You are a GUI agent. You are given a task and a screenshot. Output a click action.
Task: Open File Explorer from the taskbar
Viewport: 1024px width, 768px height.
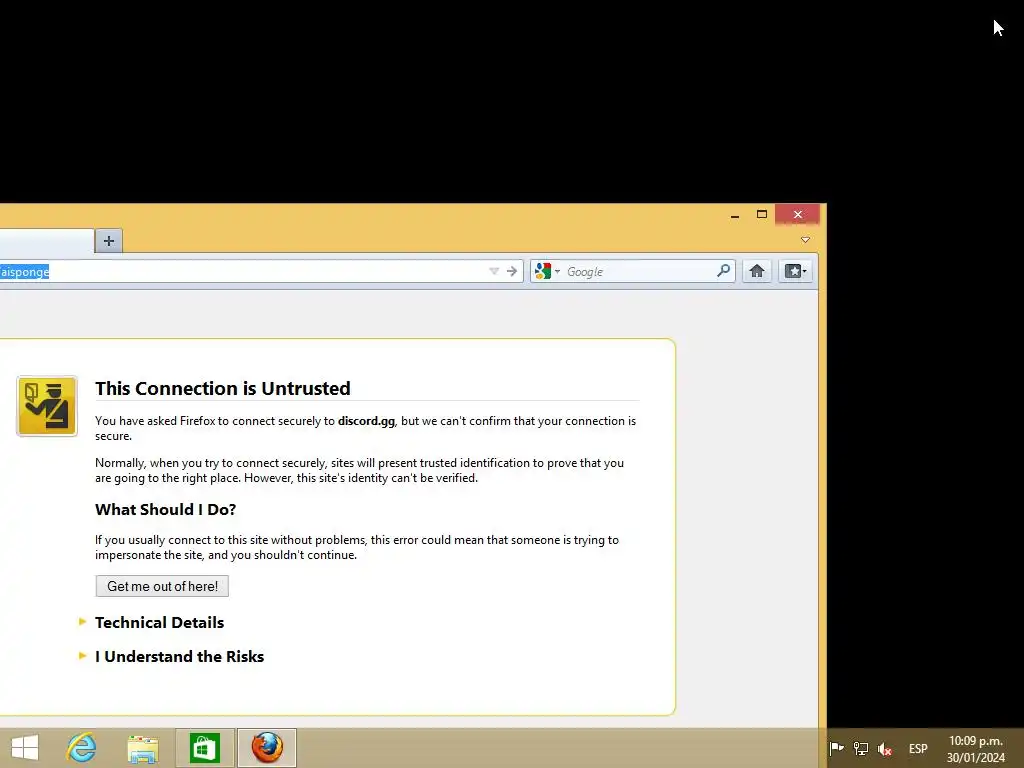143,748
